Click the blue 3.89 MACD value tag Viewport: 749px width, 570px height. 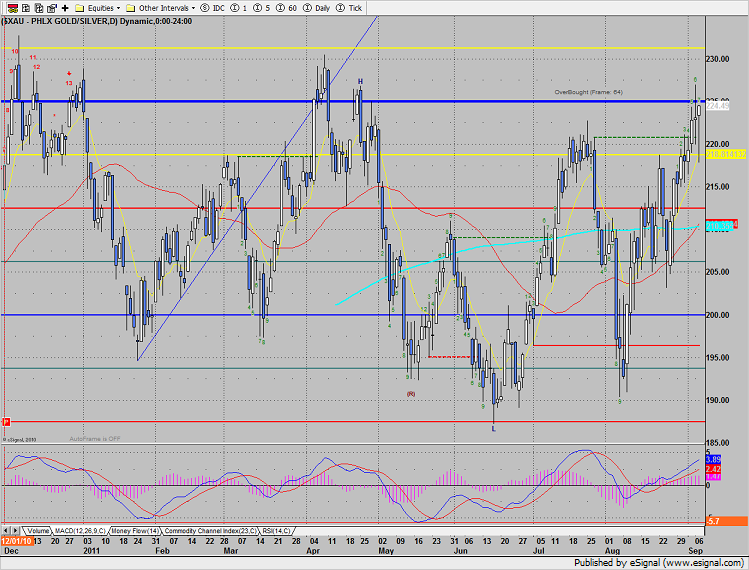coord(713,460)
